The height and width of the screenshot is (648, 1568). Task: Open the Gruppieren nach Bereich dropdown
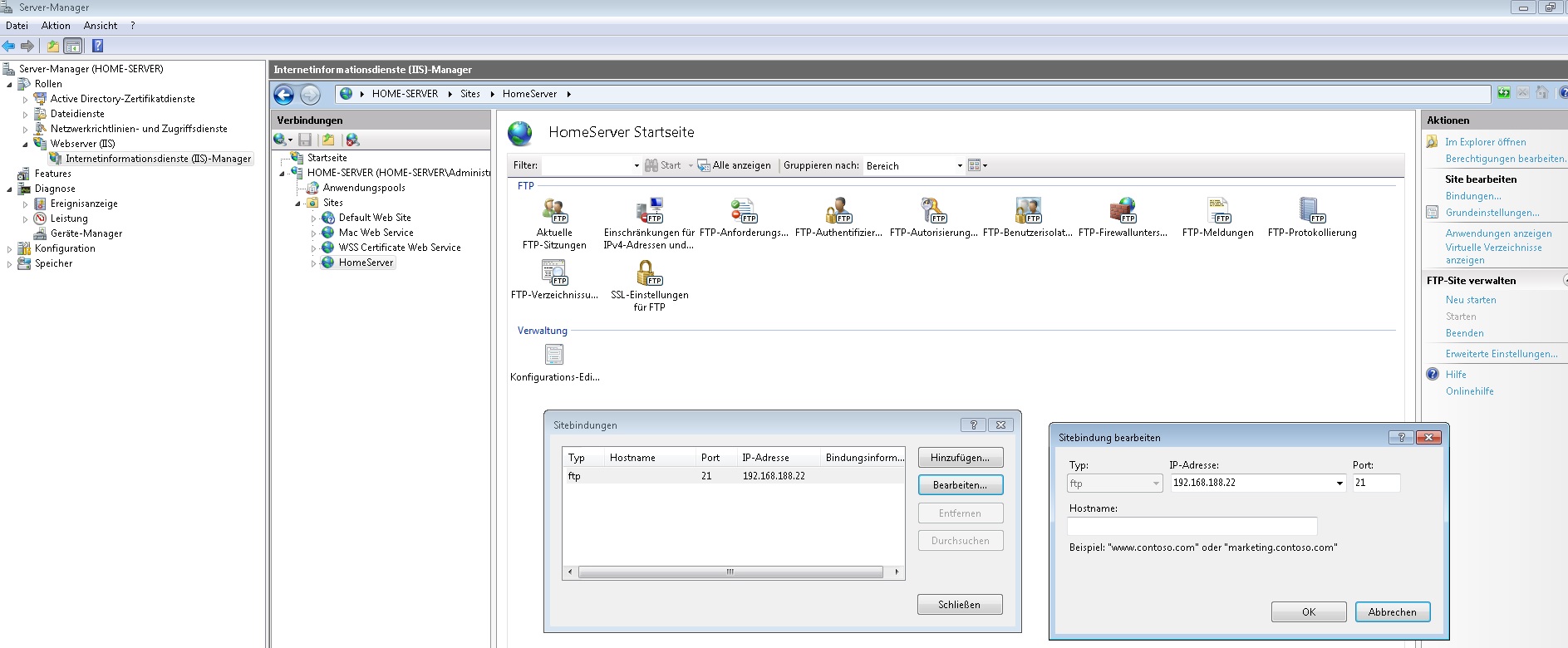click(x=960, y=165)
